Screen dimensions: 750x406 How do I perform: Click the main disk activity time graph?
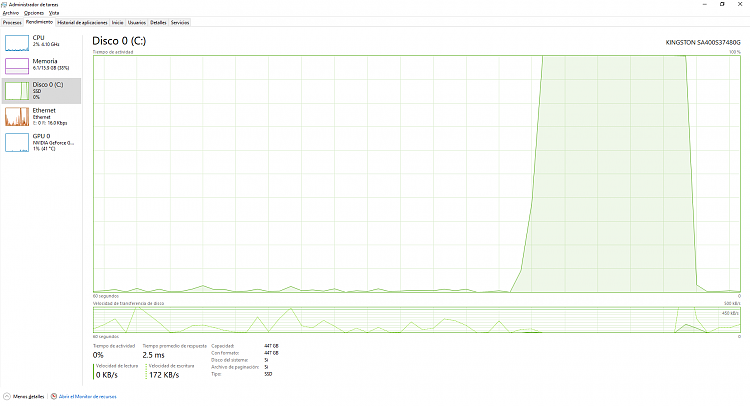(x=417, y=174)
